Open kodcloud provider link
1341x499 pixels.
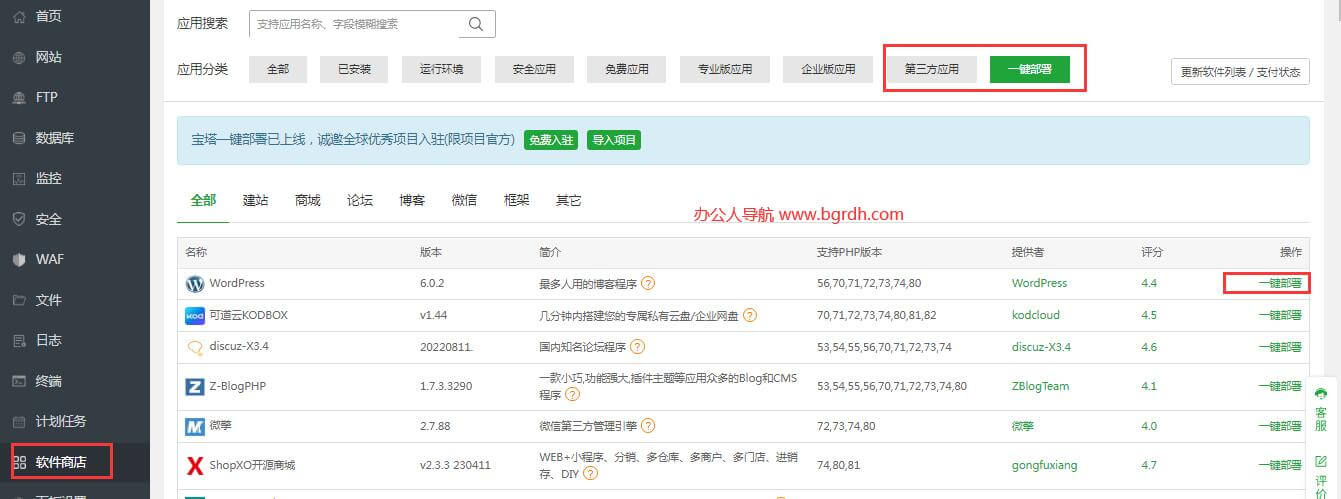1035,315
